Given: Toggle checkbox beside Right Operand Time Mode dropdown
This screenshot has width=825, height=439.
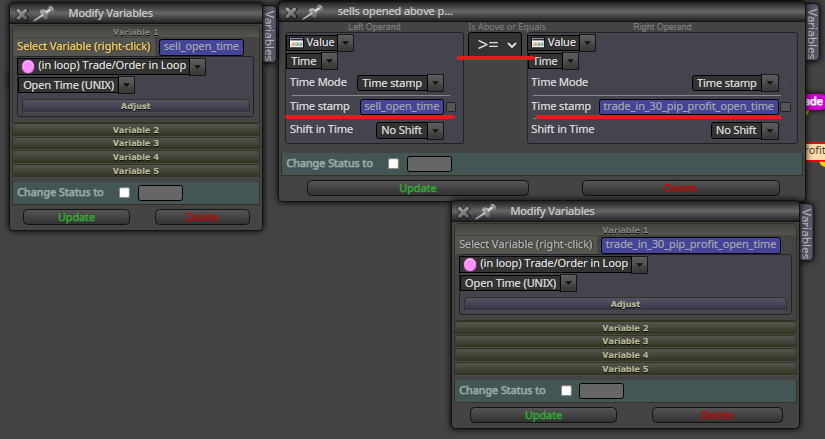Looking at the screenshot, I should point(786,83).
